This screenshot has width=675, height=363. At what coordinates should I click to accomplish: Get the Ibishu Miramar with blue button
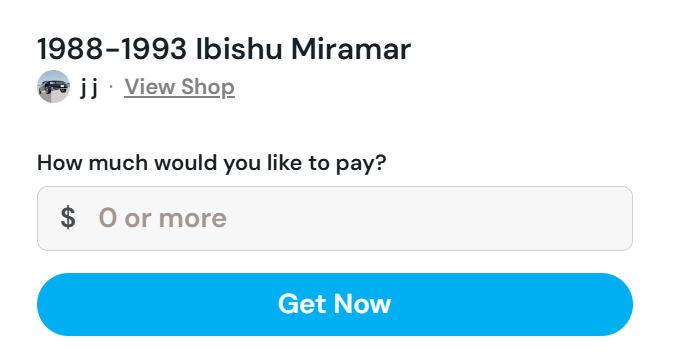click(x=335, y=304)
